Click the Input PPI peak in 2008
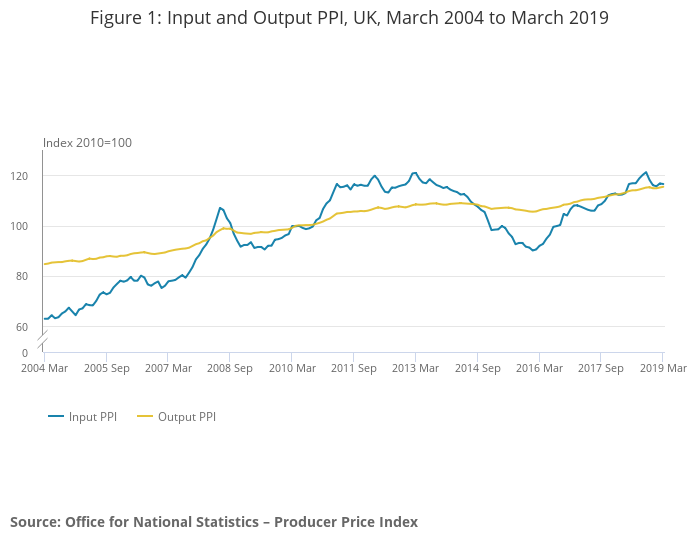Image resolution: width=700 pixels, height=549 pixels. (x=220, y=208)
